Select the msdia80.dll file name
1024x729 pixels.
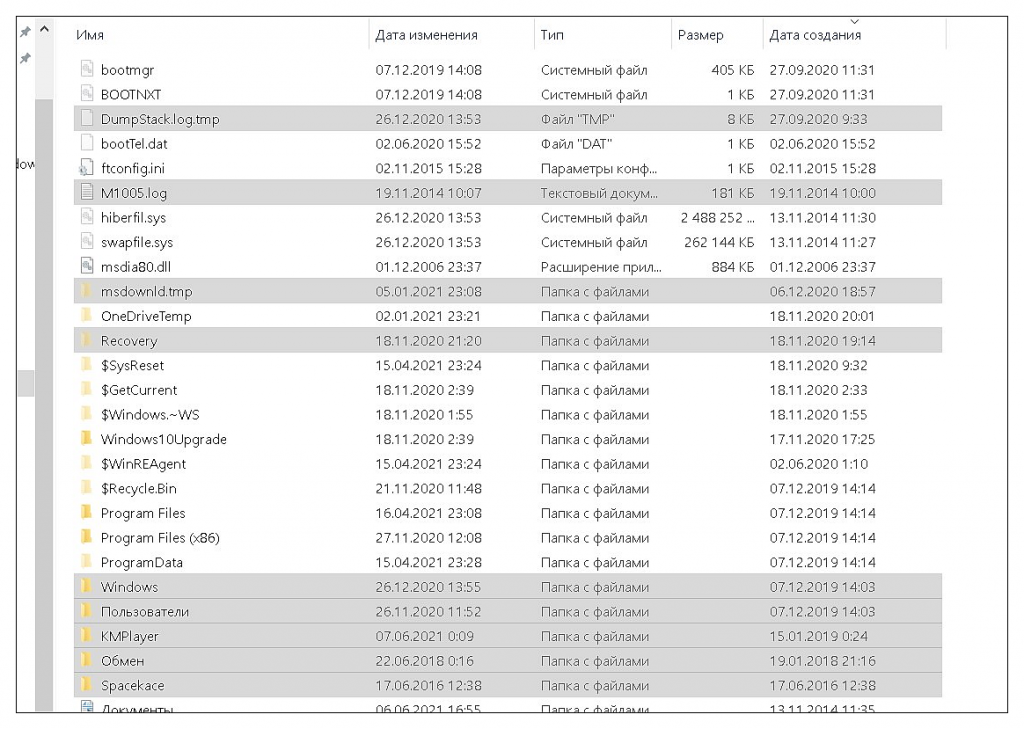tap(136, 267)
